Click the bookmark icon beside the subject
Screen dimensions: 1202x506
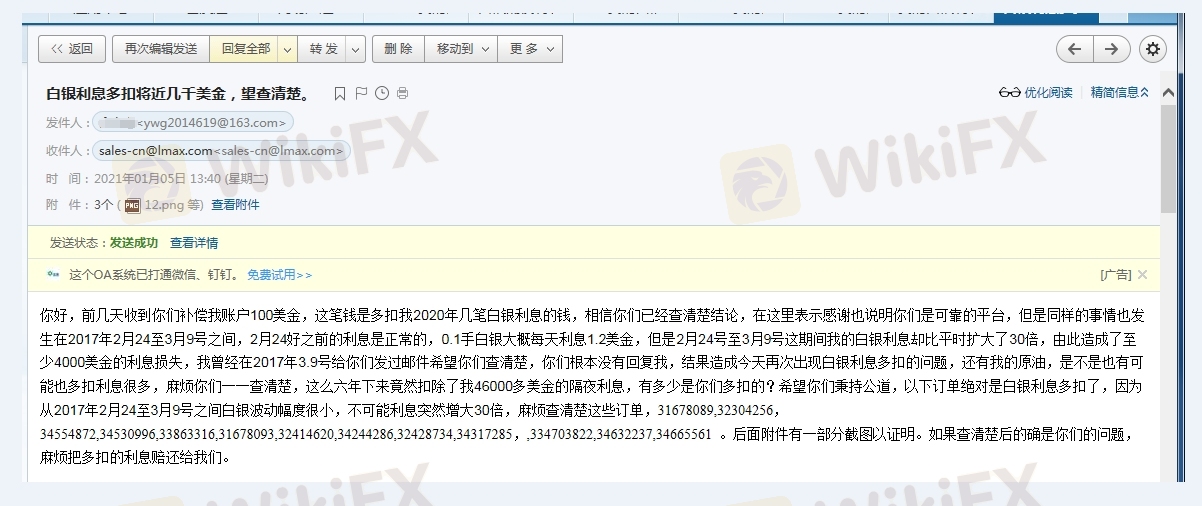tap(340, 94)
